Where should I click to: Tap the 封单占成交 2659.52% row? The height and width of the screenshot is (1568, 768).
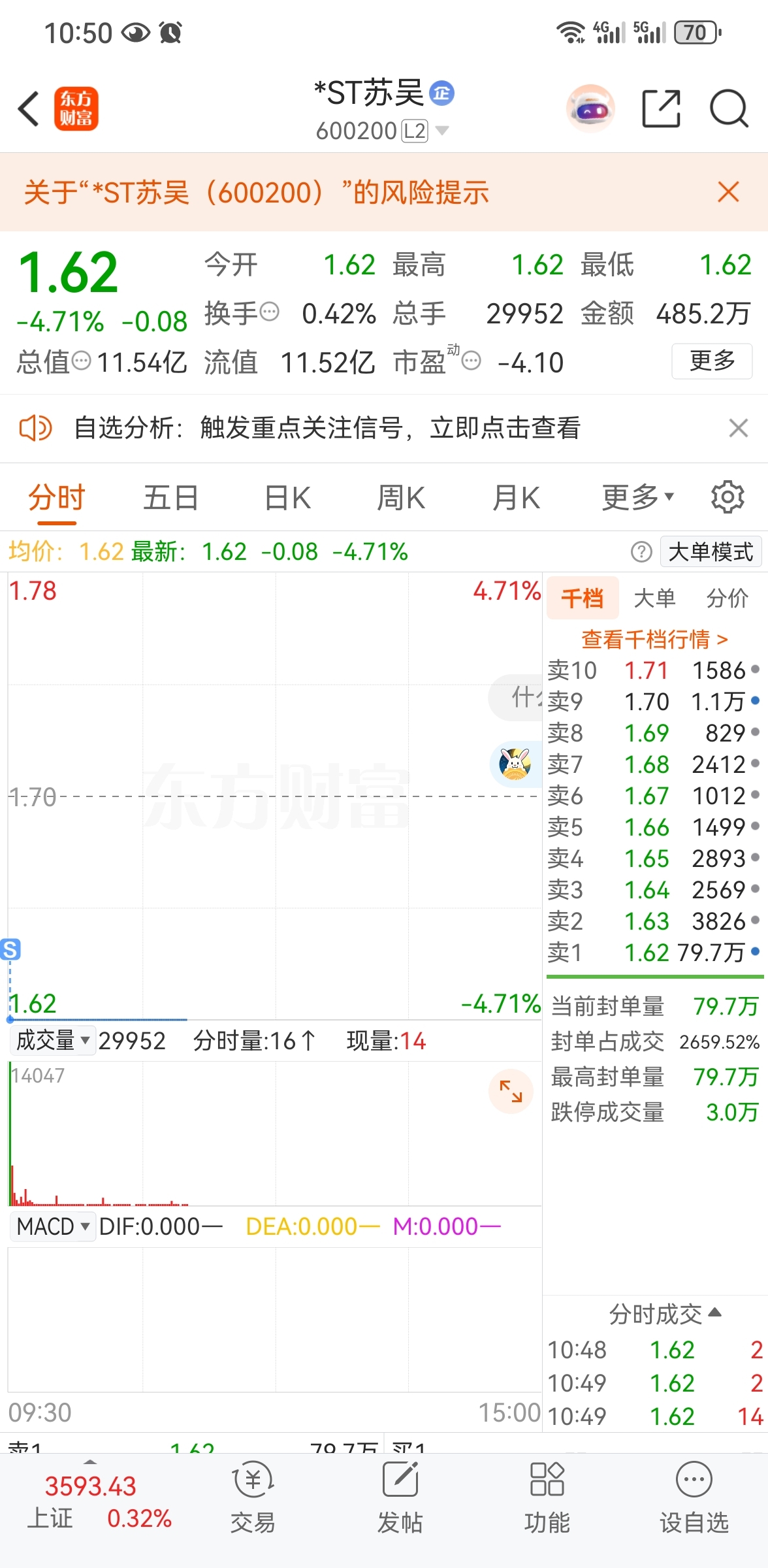(x=655, y=1041)
